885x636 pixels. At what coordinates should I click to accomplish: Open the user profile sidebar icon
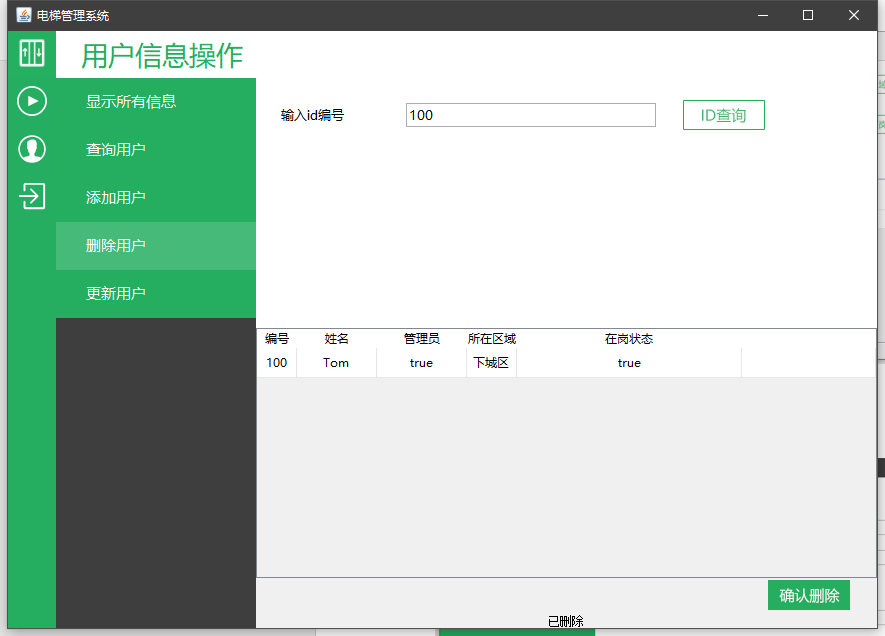(32, 149)
